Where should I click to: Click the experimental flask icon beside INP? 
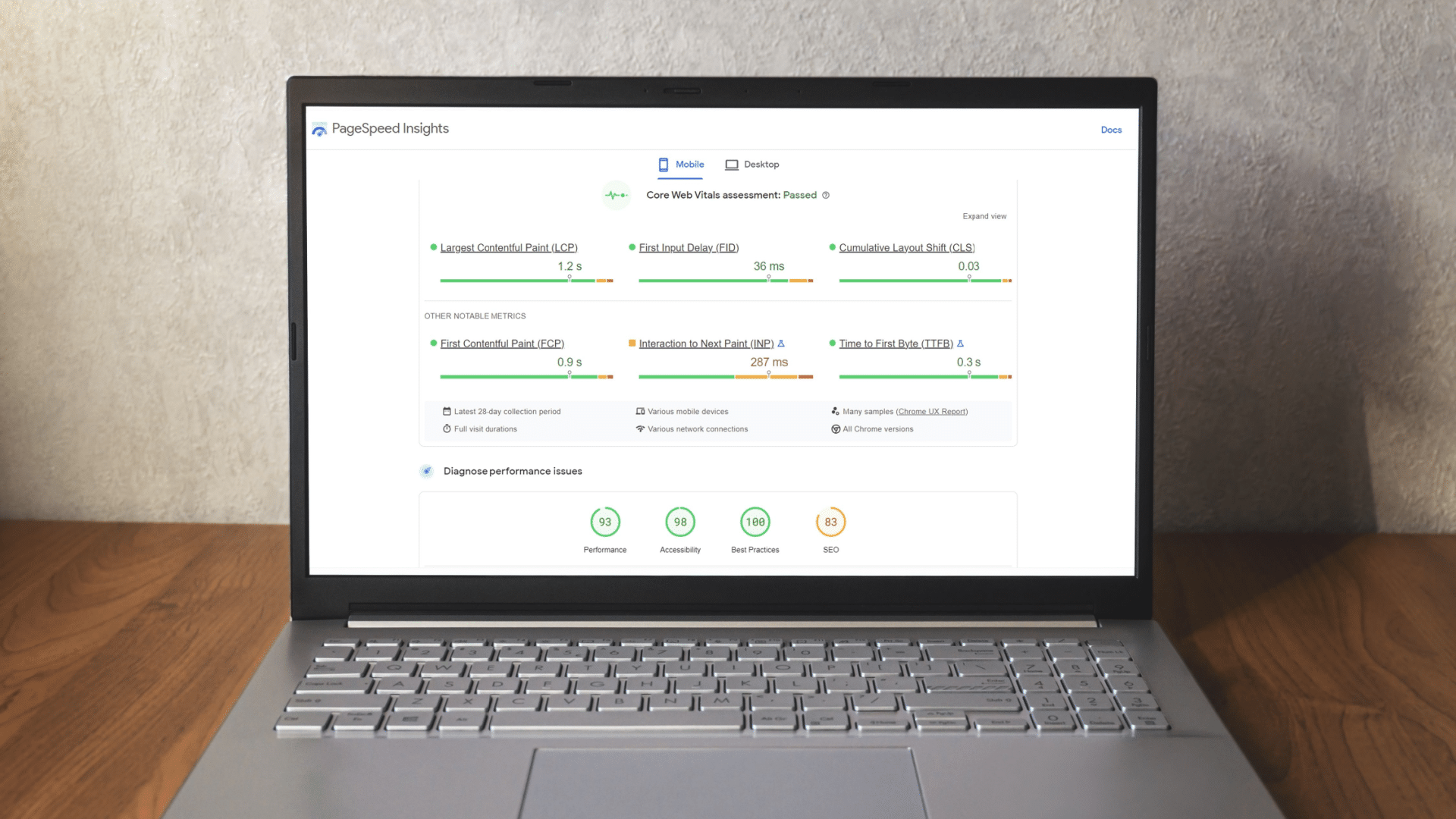781,344
